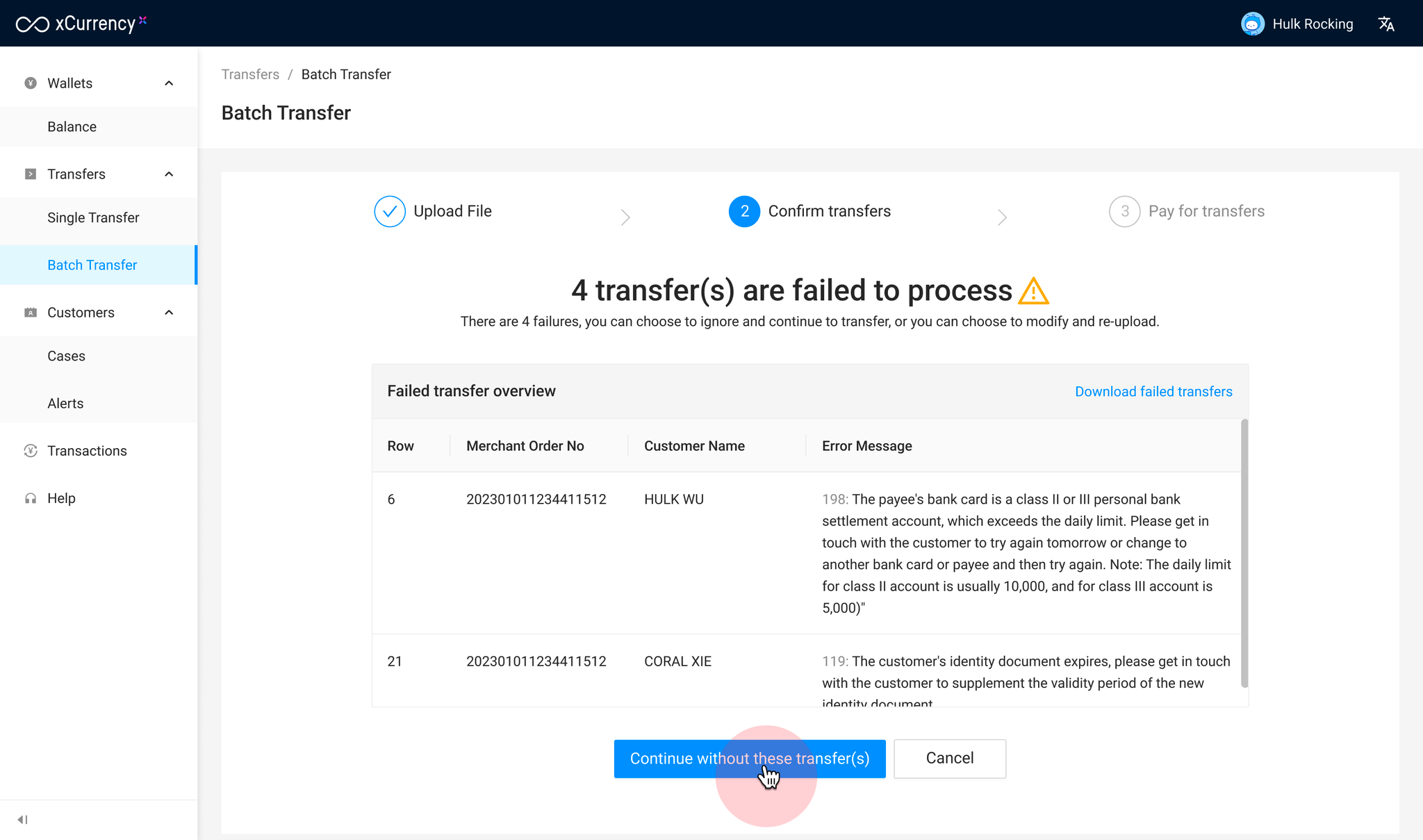The height and width of the screenshot is (840, 1423).
Task: Open the Alerts menu item
Action: tap(65, 404)
